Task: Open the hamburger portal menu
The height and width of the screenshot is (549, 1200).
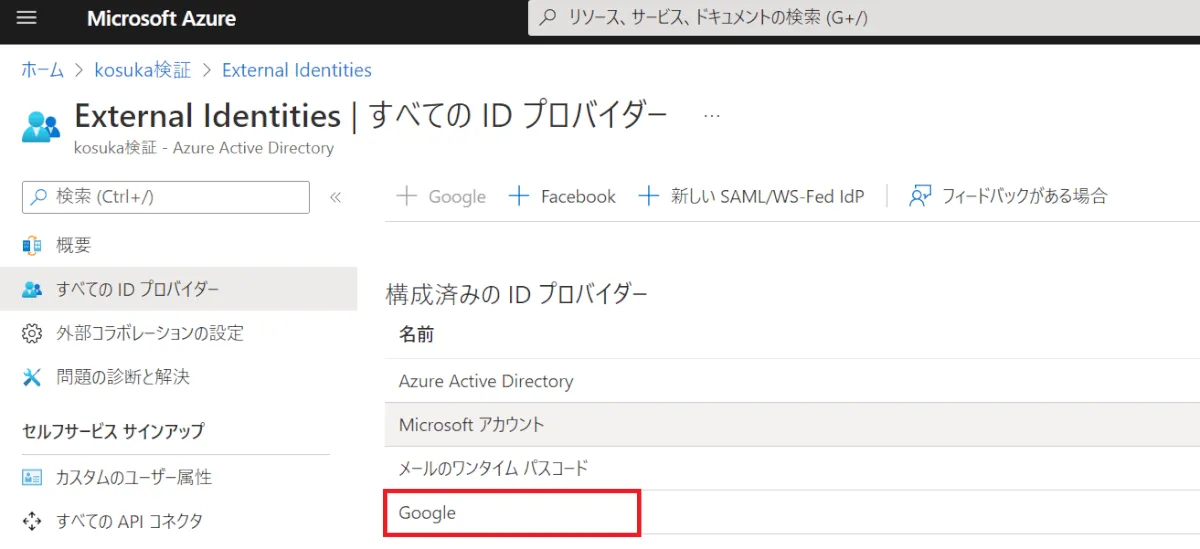Action: 26,18
